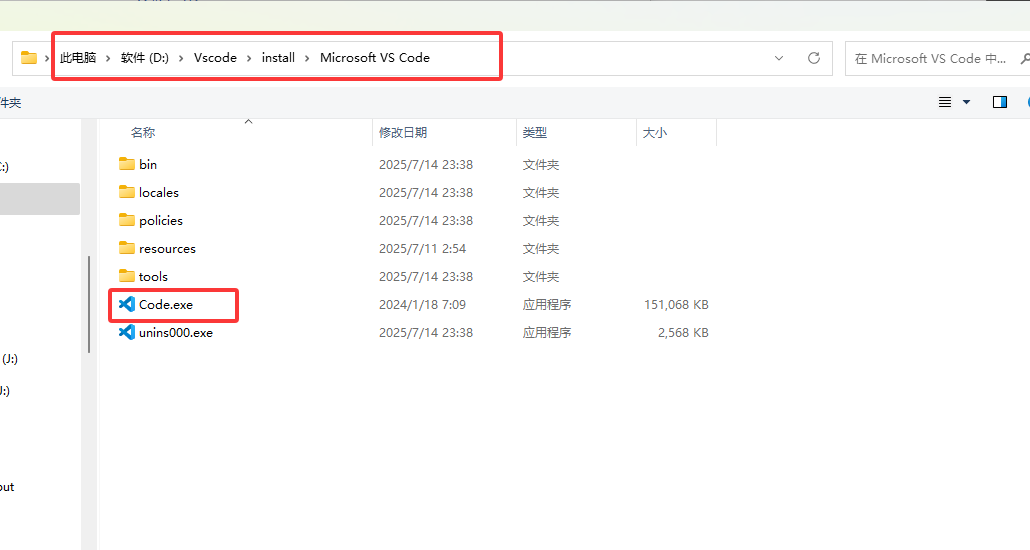Click the address bar folder icon

point(29,58)
